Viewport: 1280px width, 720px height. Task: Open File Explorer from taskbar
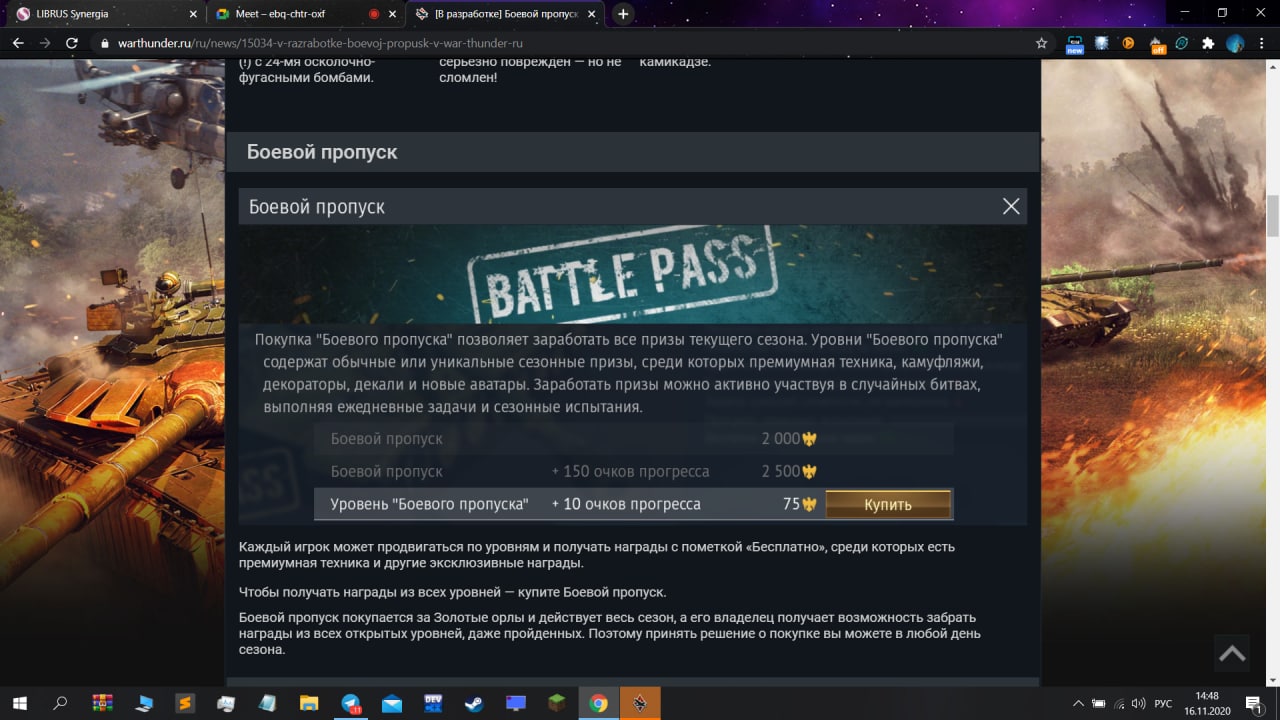click(309, 703)
